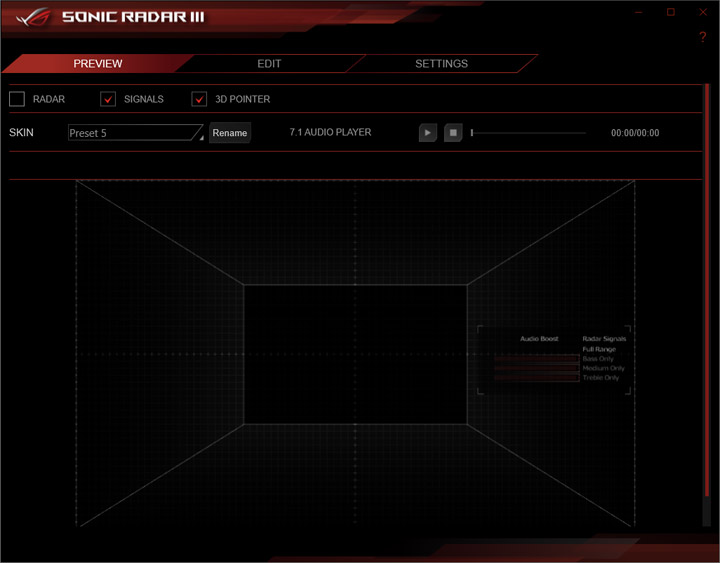Screen dimensions: 720x563
Task: Click the vertical scrollbar on right edge
Action: click(x=707, y=290)
